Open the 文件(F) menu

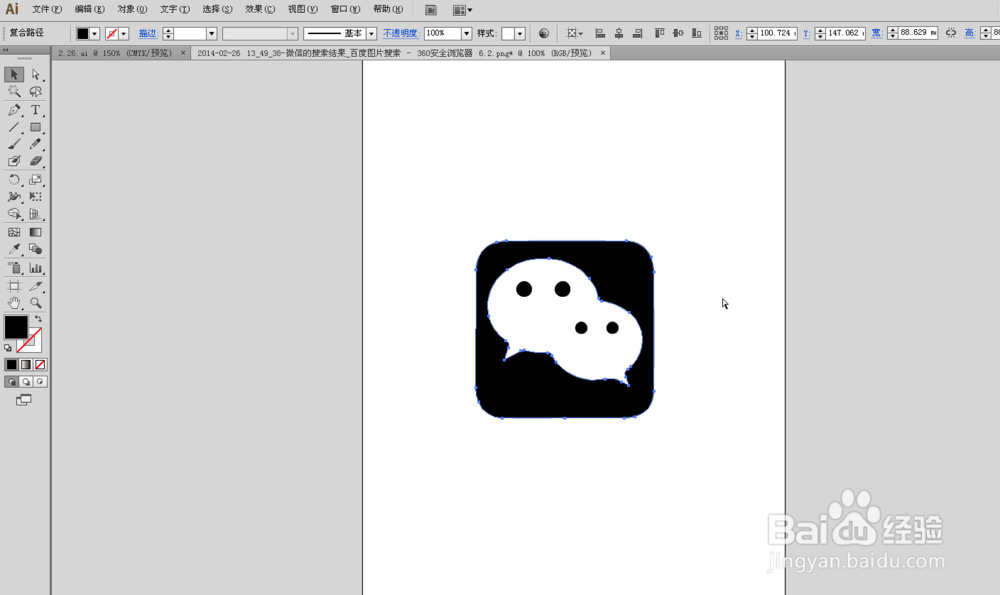coord(47,10)
